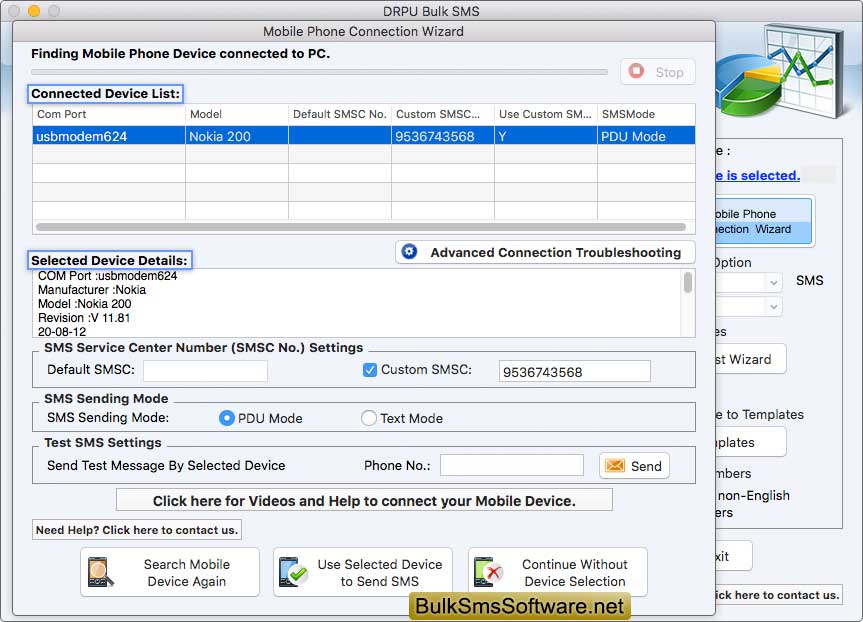863x622 pixels.
Task: Click Search Mobile Device Again
Action: pyautogui.click(x=170, y=572)
